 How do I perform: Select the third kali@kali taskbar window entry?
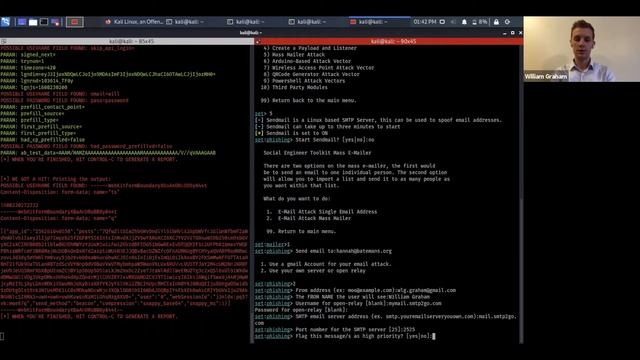pyautogui.click(x=308, y=22)
